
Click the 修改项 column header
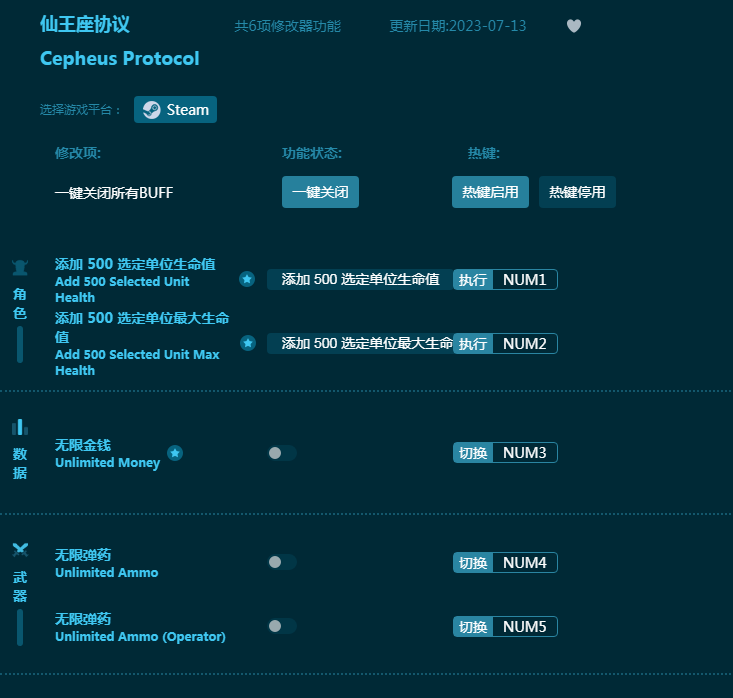[78, 153]
